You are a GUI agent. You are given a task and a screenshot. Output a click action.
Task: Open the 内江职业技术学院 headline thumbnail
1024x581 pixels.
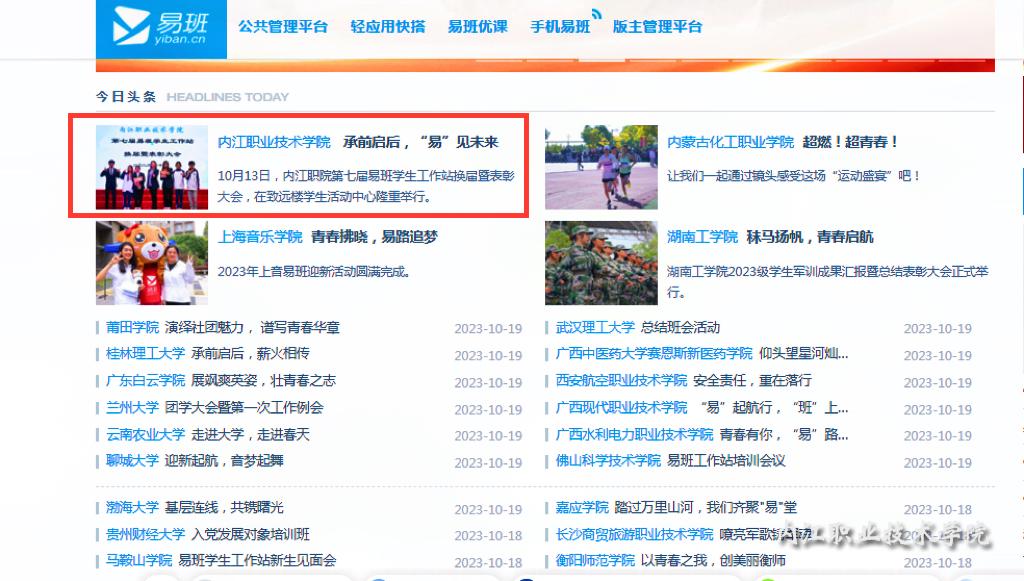(x=152, y=167)
